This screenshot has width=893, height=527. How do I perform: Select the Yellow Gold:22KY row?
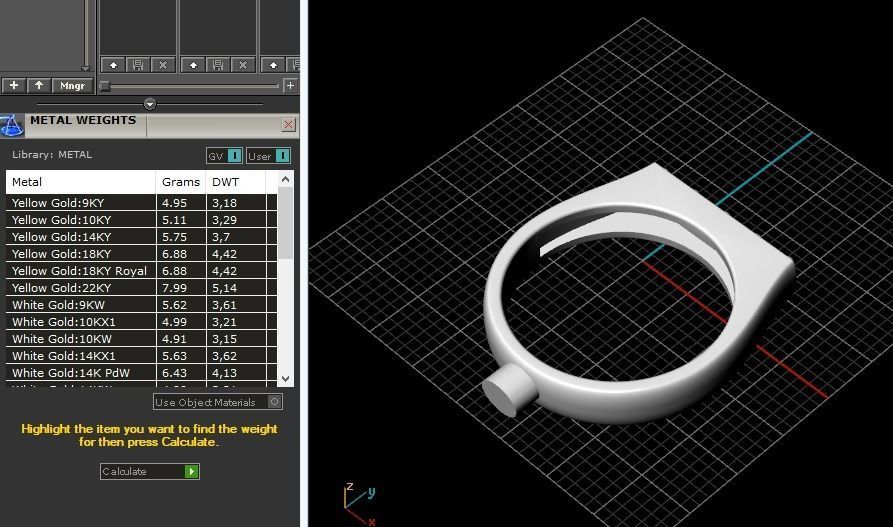coord(141,288)
